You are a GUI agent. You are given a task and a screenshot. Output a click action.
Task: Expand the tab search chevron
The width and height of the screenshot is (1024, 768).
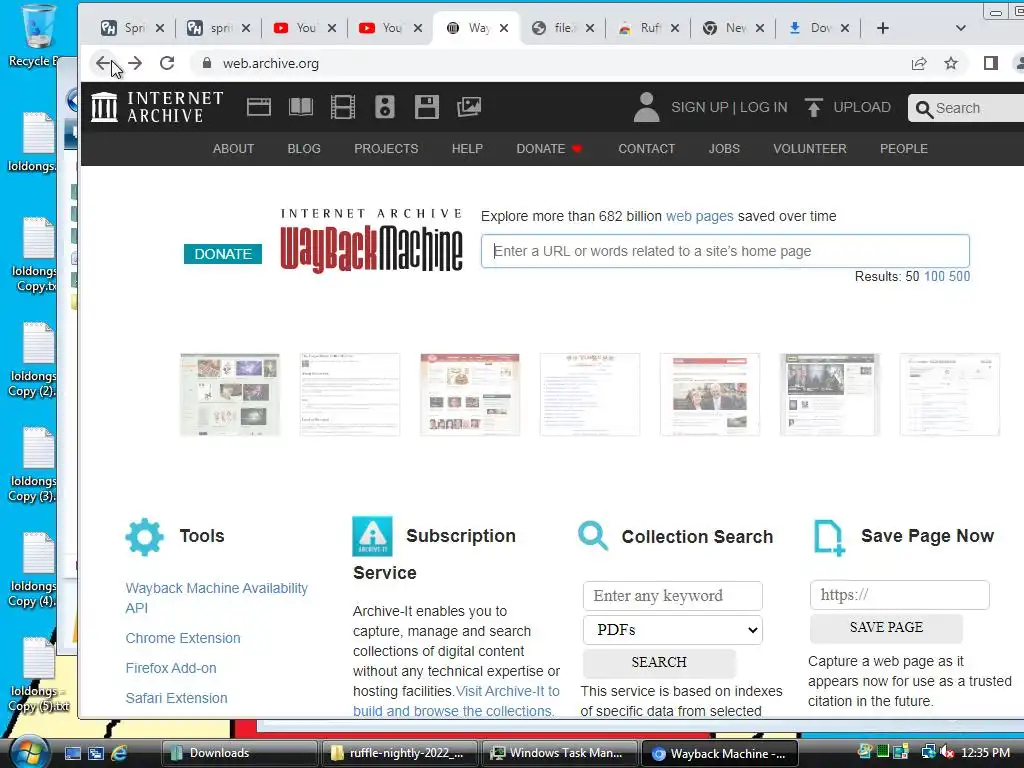(960, 28)
